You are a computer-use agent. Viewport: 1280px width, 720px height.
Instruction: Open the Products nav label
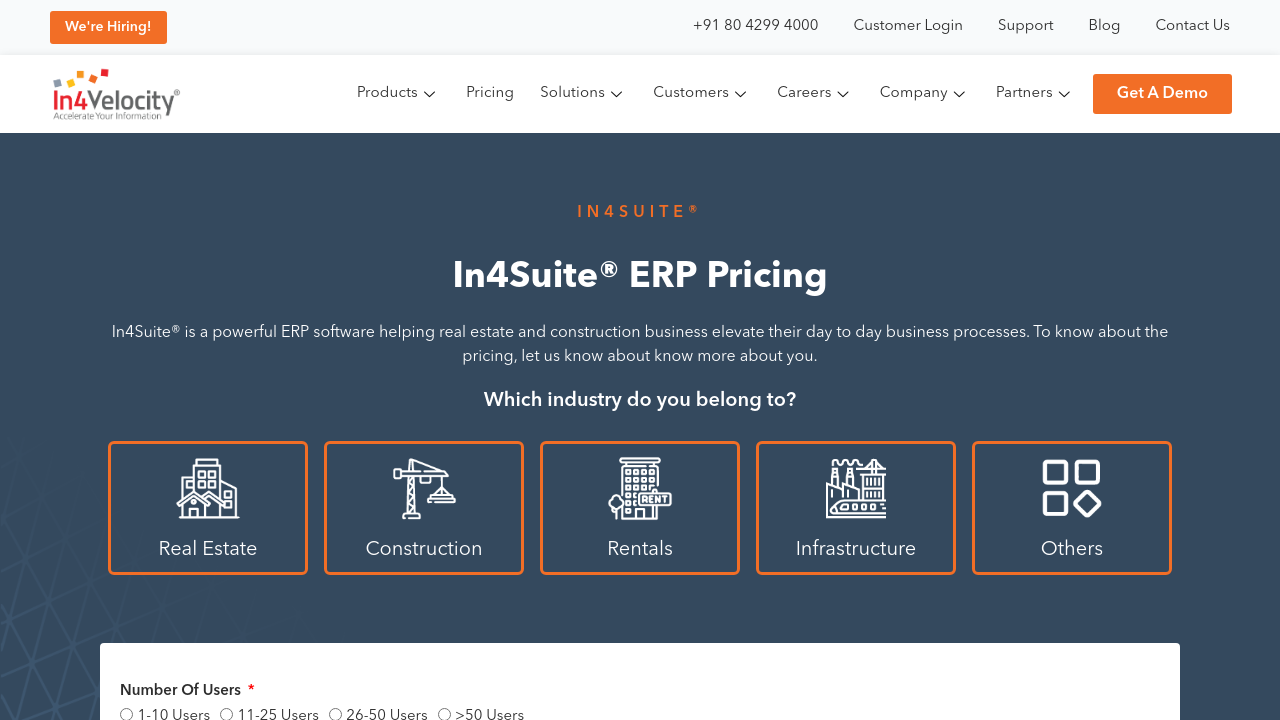387,93
